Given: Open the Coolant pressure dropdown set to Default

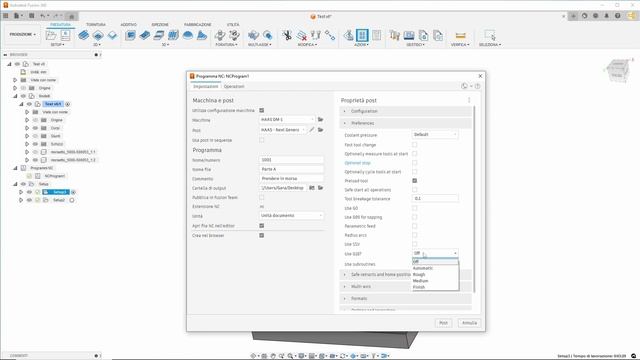Looking at the screenshot, I should coord(435,134).
